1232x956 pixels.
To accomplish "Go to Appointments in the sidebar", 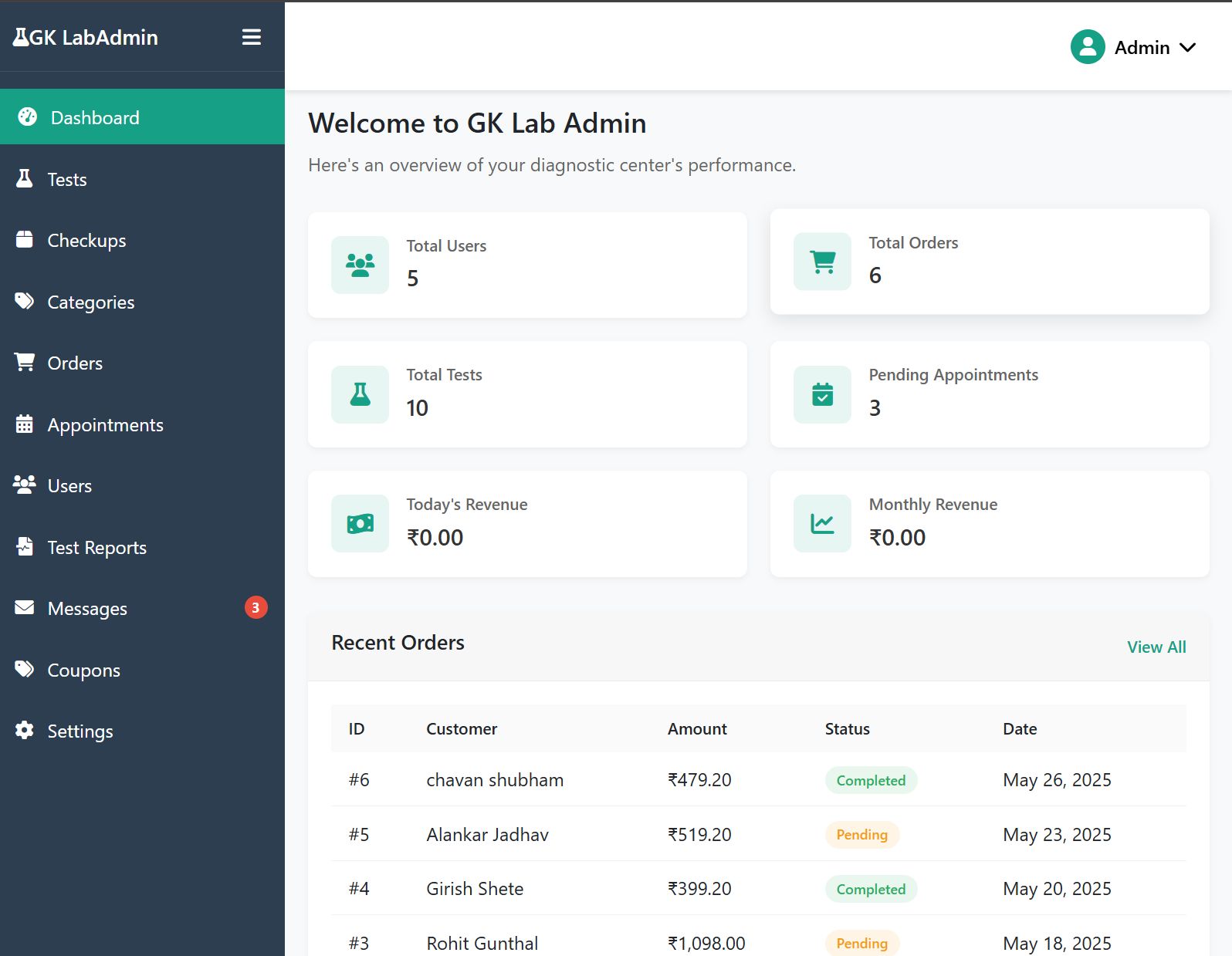I will tap(105, 425).
